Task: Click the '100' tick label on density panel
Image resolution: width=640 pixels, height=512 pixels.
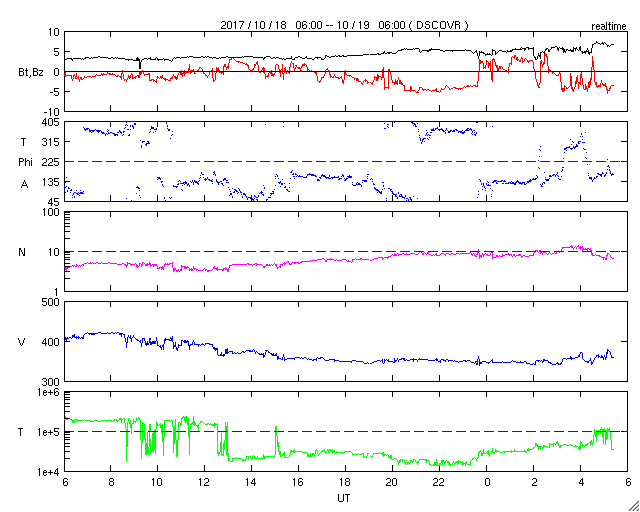Action: 52,212
